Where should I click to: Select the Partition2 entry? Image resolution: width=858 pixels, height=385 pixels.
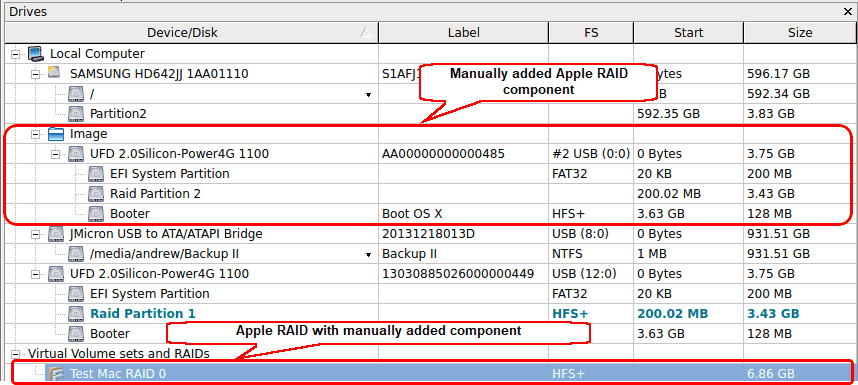118,114
